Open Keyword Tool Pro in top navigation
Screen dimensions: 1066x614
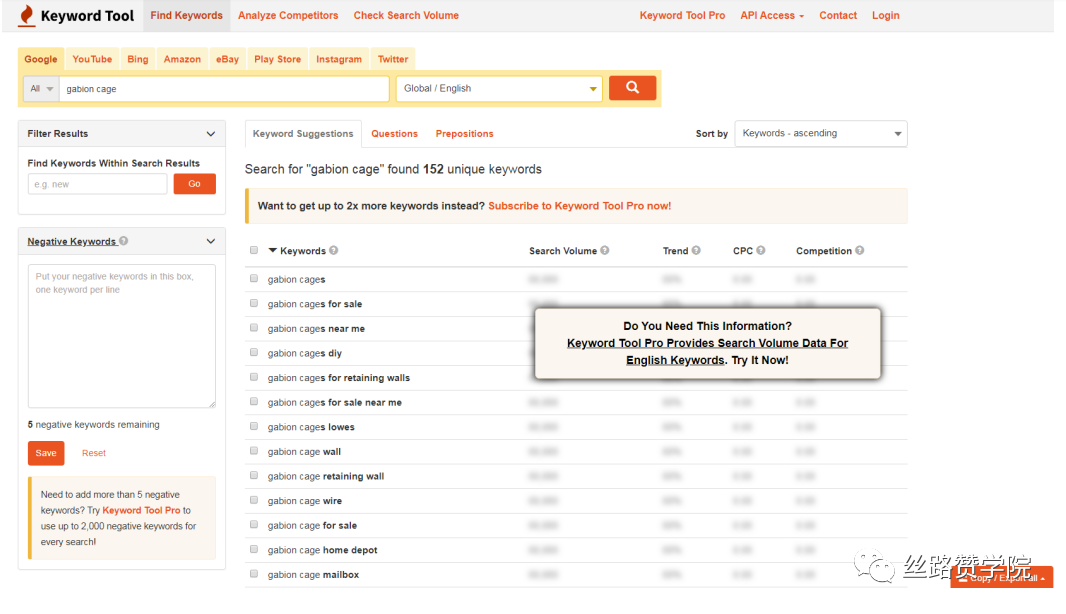682,15
